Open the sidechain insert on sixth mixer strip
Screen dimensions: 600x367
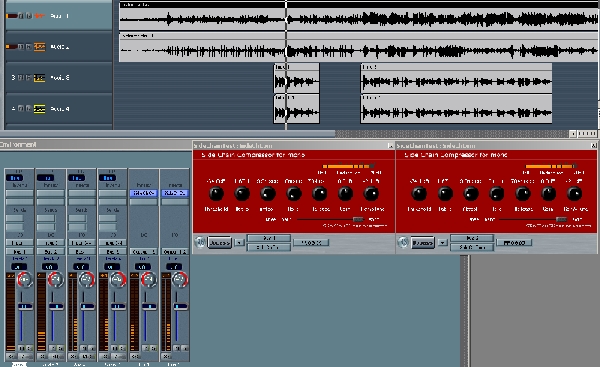(174, 193)
